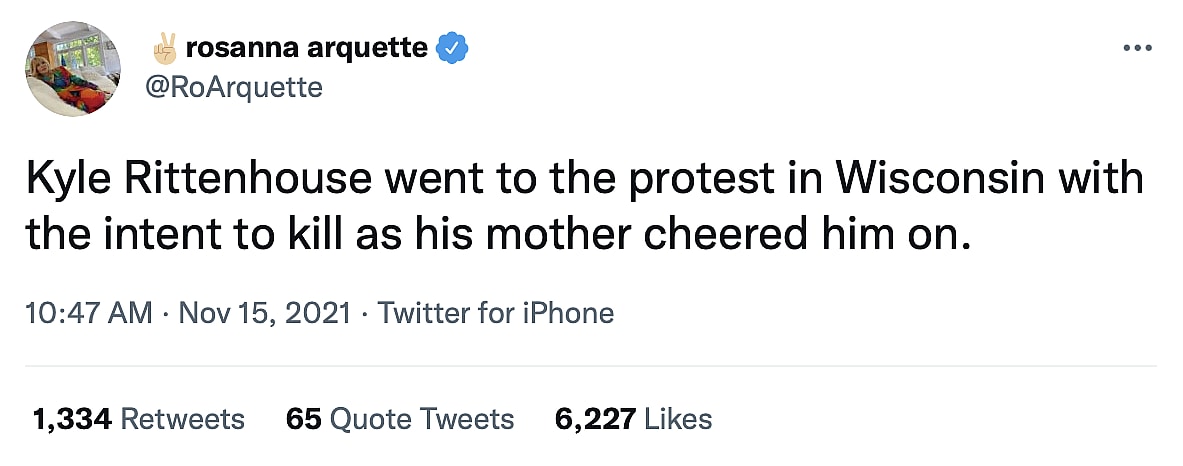Open the rosanna arquette display name

click(306, 47)
